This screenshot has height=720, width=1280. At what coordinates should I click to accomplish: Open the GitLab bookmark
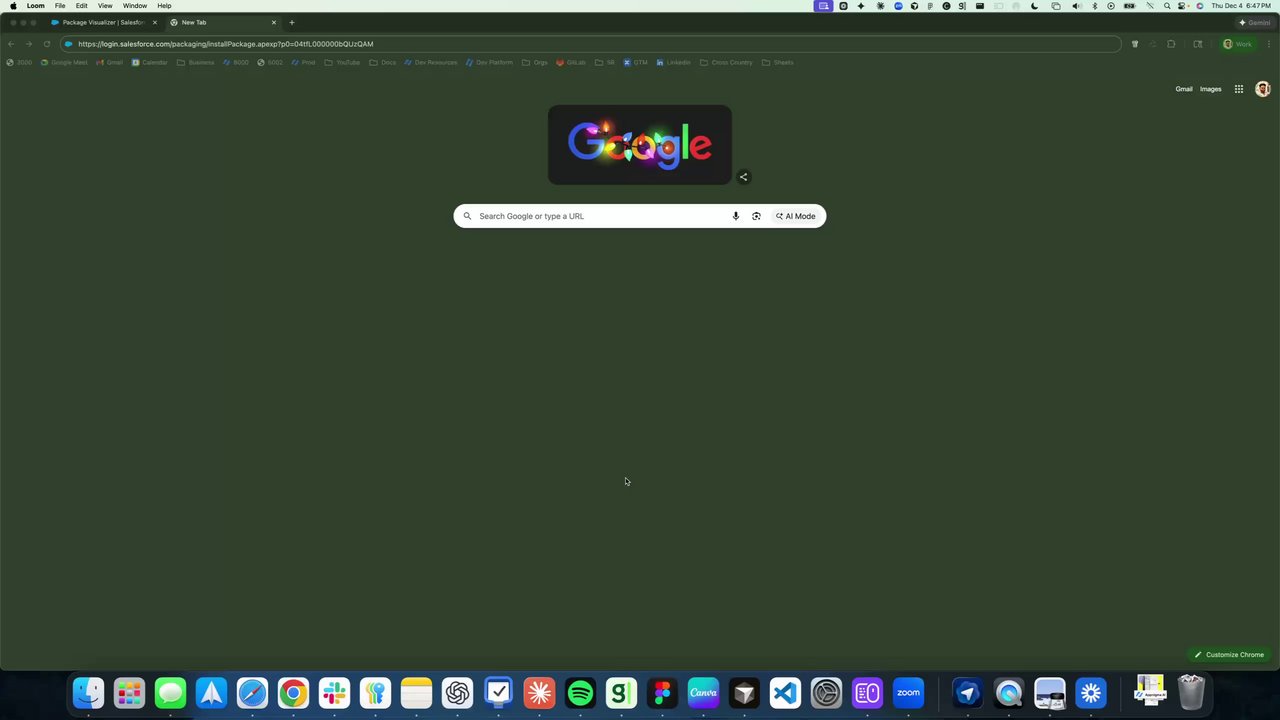[x=571, y=62]
